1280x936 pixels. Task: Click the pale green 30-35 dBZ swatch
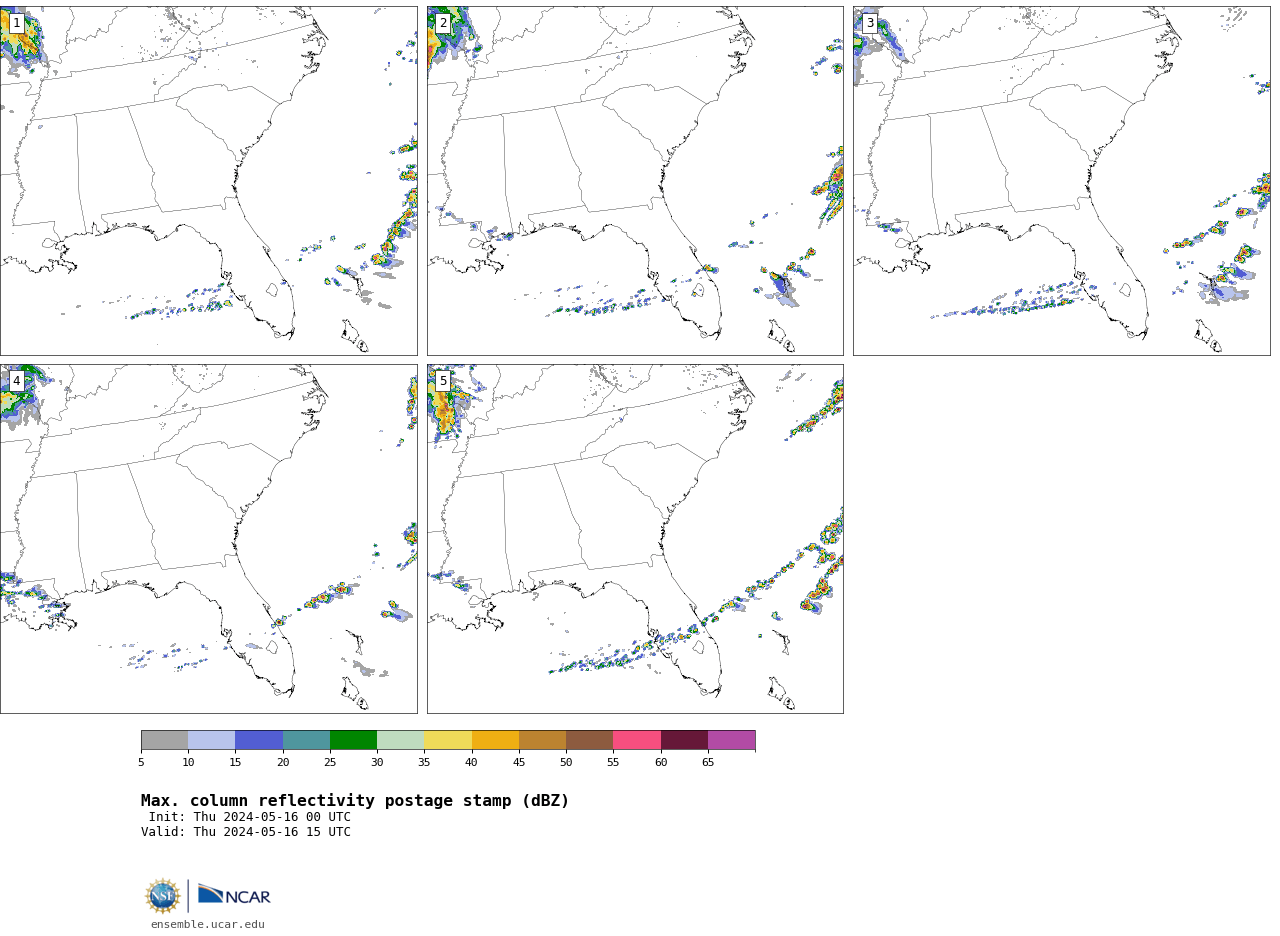coord(400,740)
